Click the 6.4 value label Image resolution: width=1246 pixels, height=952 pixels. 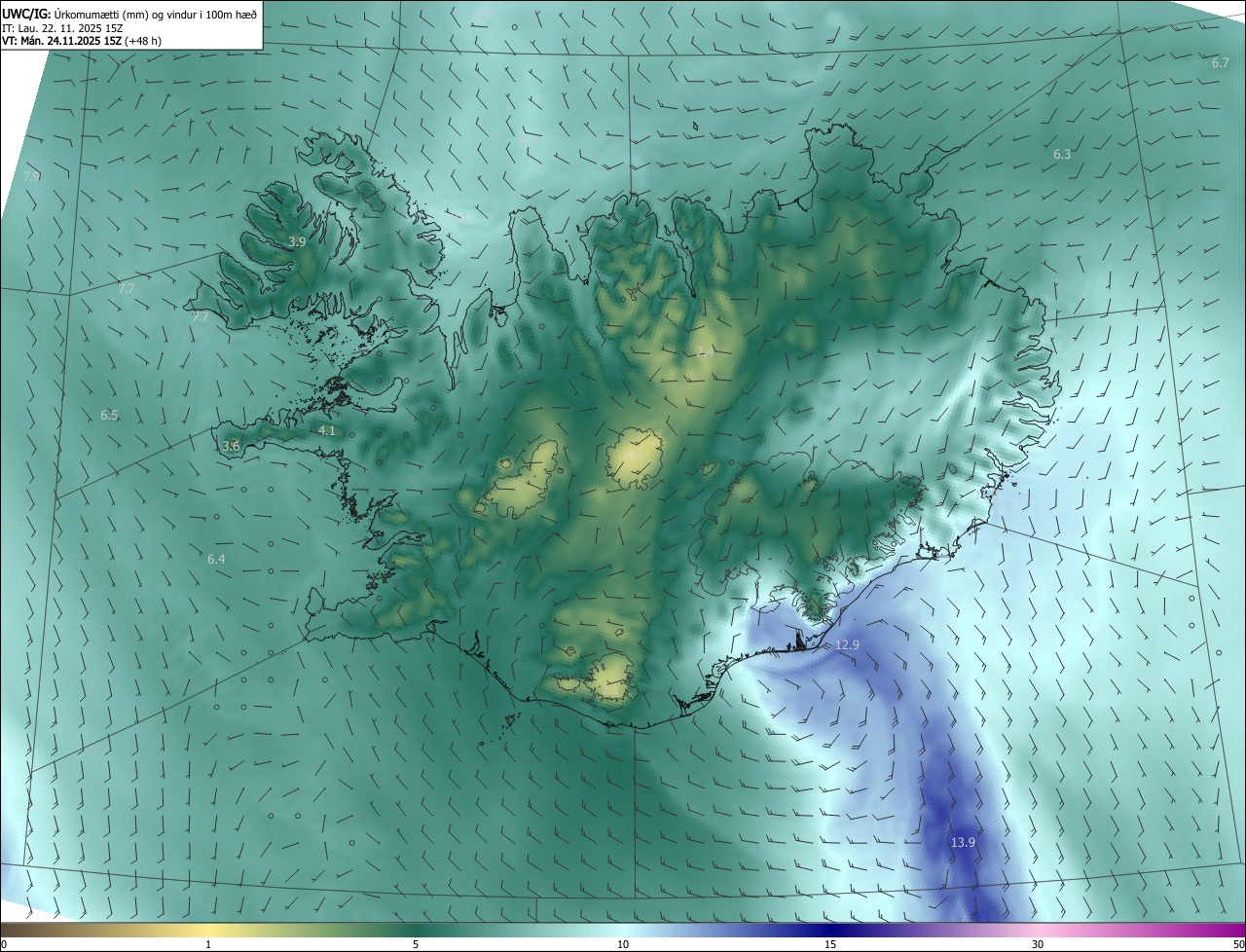coord(216,560)
